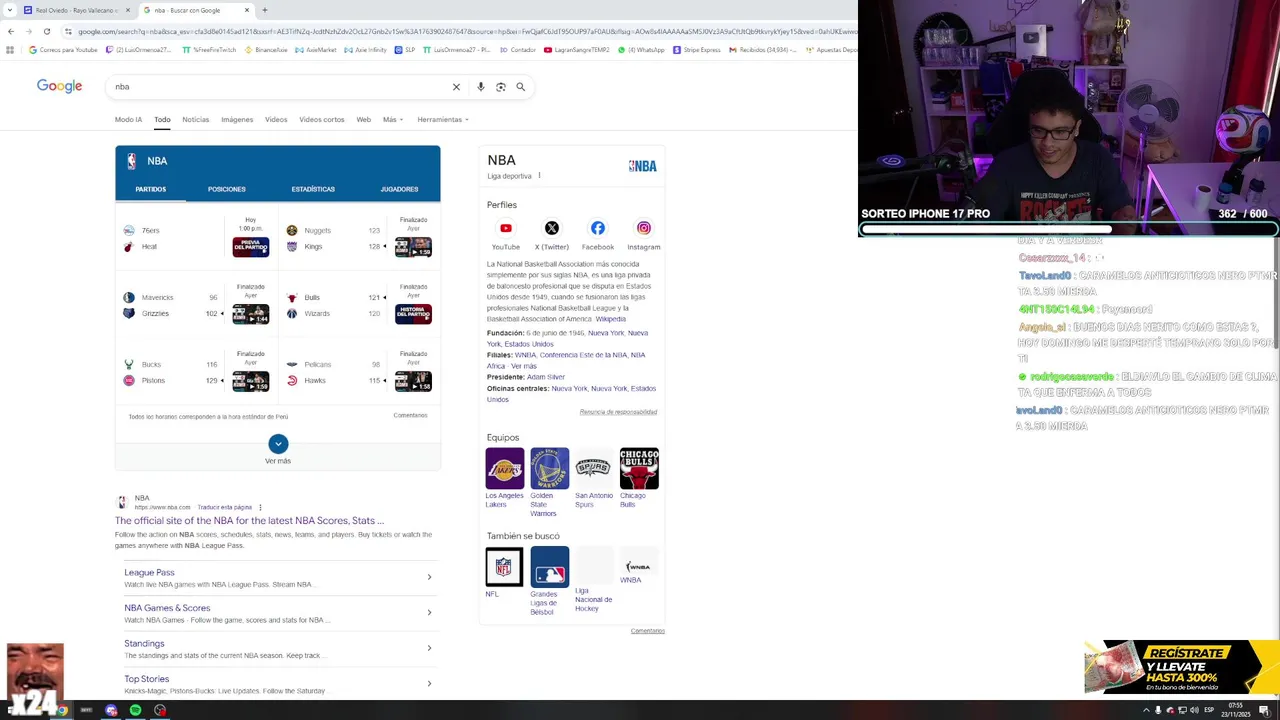Switch to the Jugadores tab
1280x720 pixels.
(399, 189)
